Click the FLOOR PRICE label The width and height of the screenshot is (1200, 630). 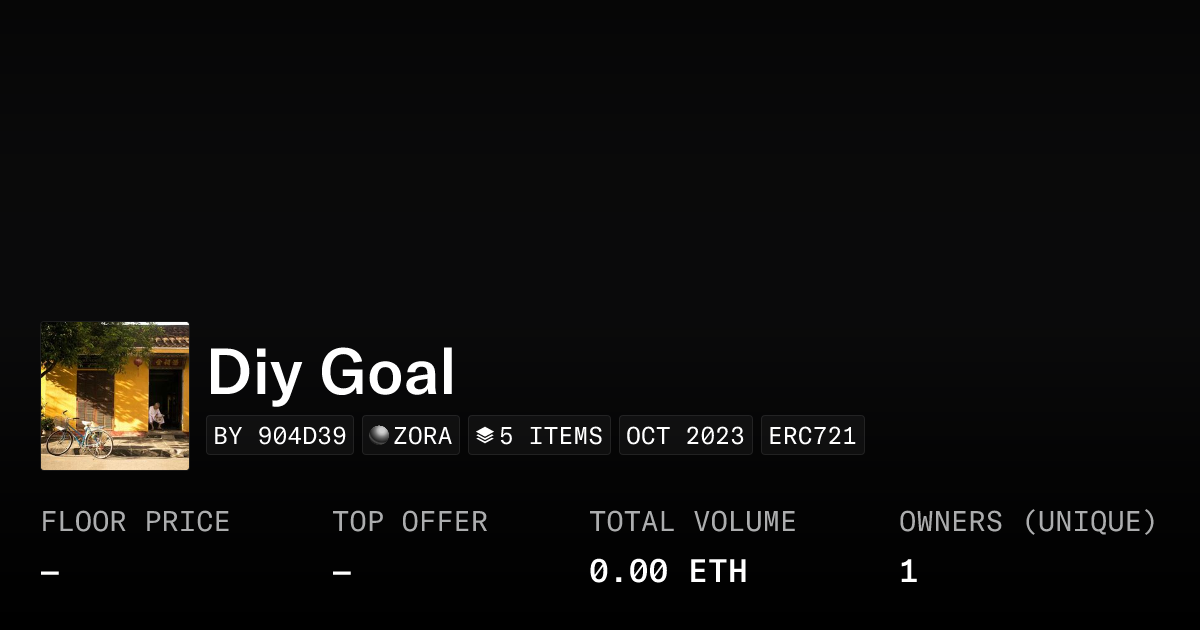click(x=136, y=522)
